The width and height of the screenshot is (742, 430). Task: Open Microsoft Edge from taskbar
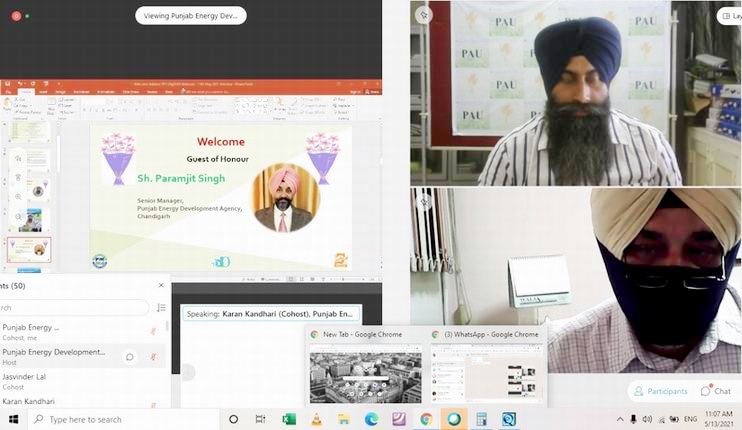point(371,419)
